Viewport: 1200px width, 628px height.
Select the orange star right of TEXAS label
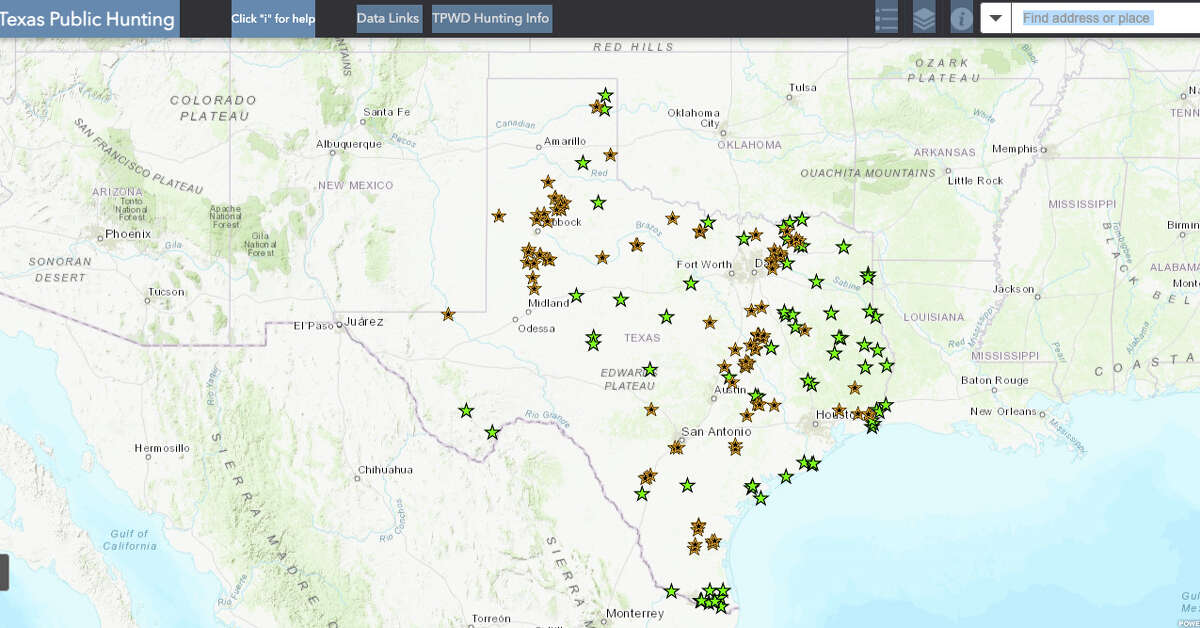710,322
